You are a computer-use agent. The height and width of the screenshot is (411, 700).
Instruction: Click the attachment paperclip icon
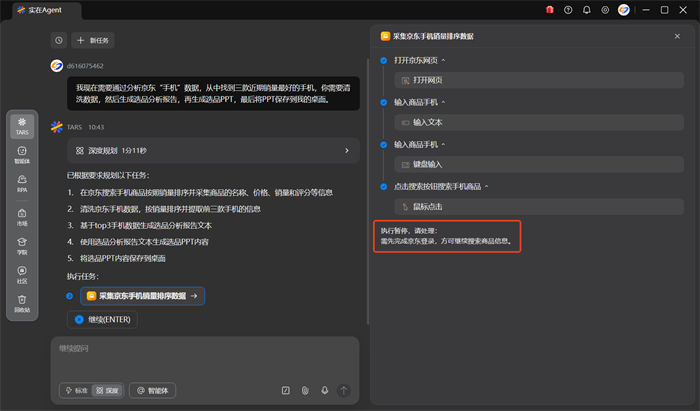(305, 390)
